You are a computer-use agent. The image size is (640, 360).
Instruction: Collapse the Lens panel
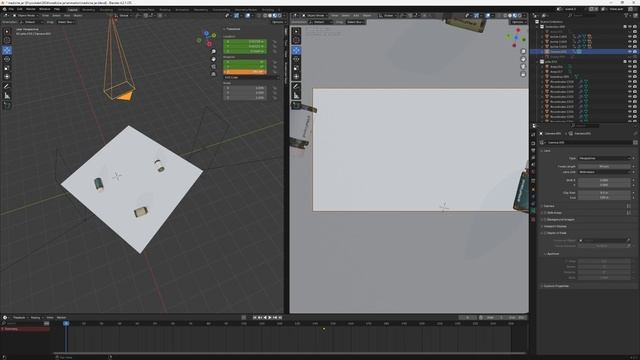tap(547, 151)
